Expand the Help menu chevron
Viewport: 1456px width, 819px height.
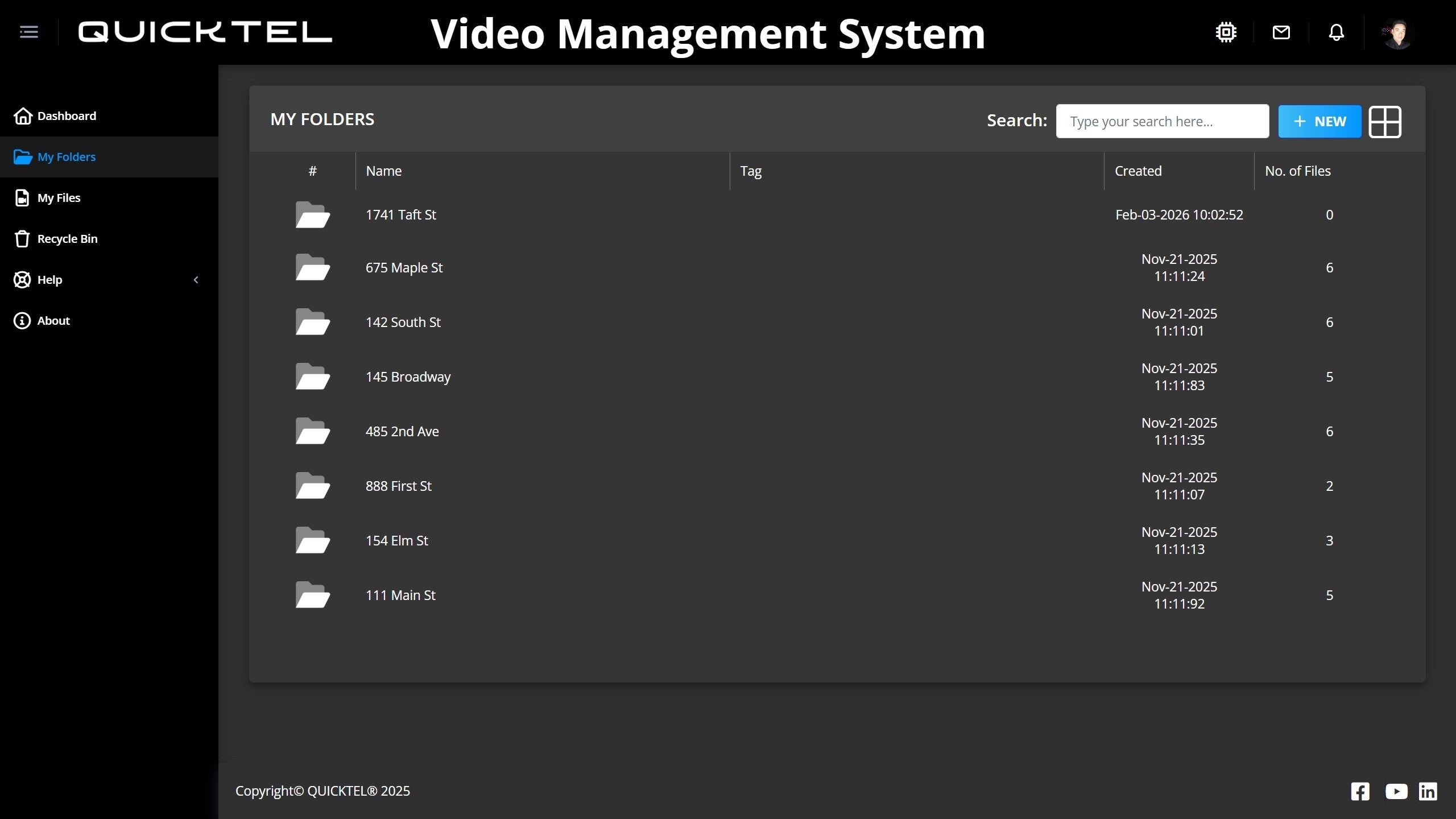click(196, 280)
